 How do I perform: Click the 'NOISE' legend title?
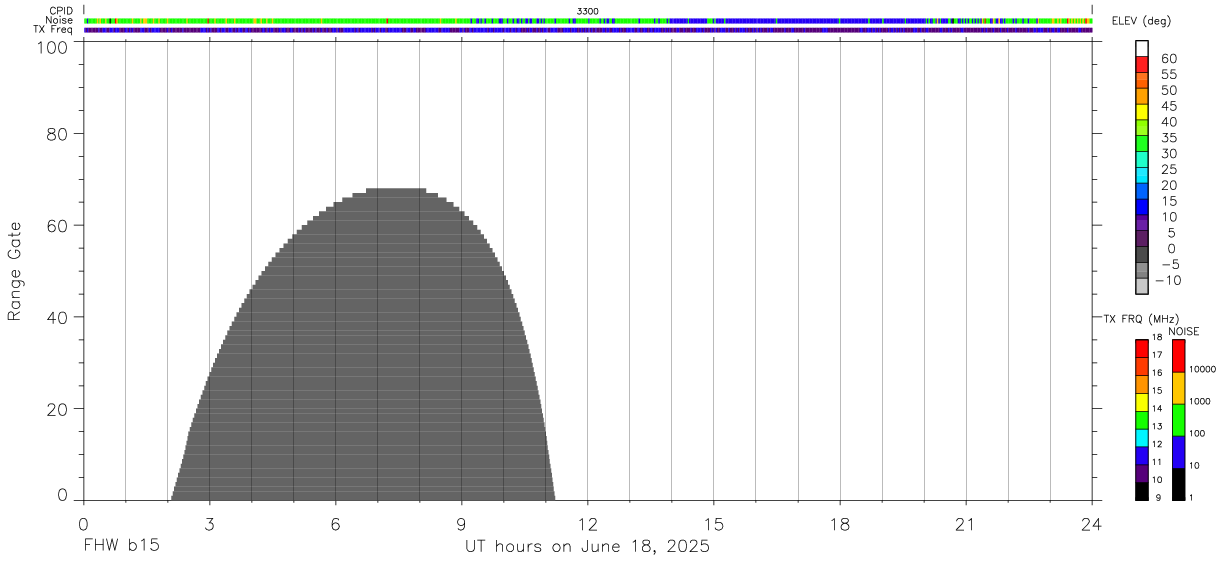1183,331
